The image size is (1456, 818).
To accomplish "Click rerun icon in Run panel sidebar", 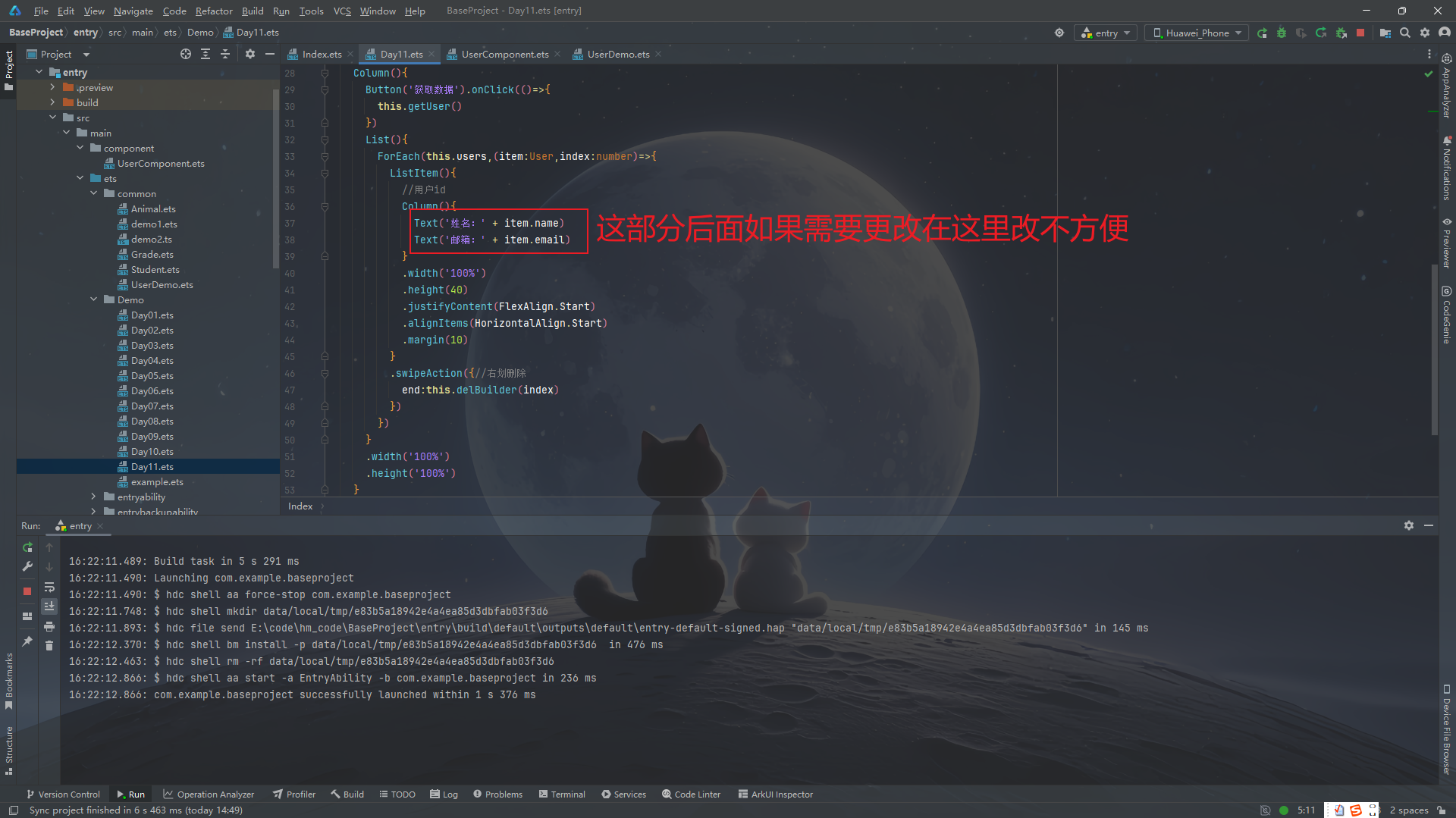I will point(27,547).
